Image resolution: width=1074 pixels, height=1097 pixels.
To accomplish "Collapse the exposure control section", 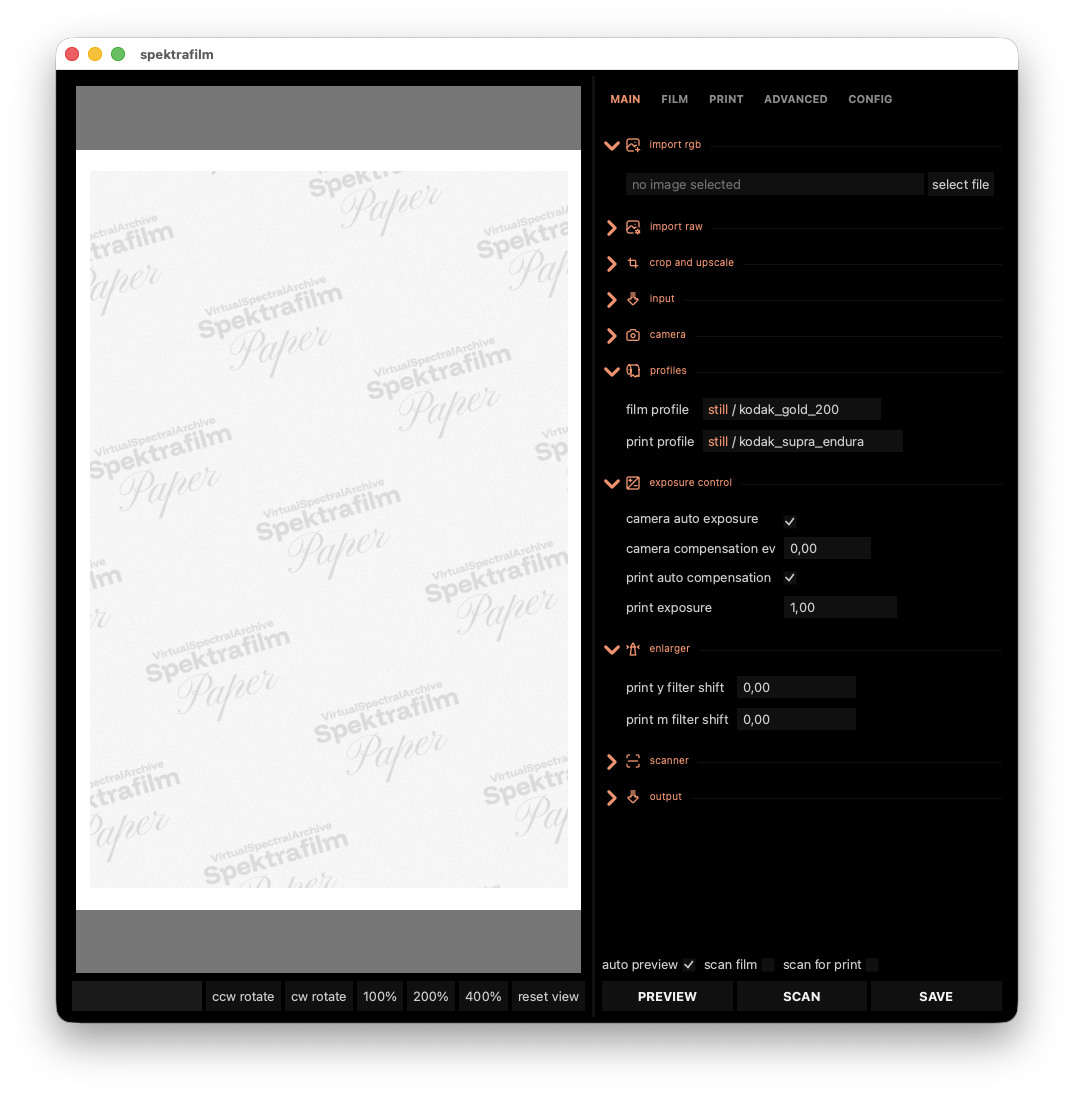I will (x=612, y=483).
